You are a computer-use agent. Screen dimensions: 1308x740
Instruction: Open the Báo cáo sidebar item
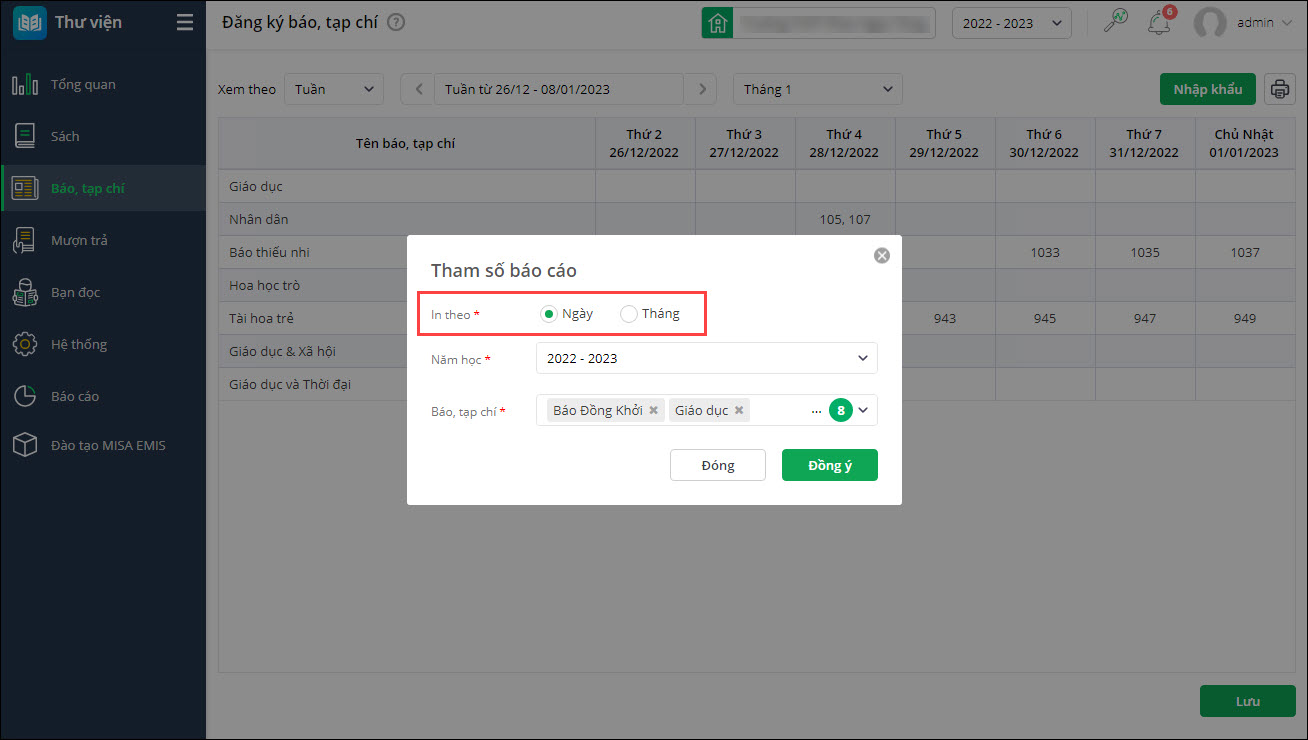coord(75,396)
